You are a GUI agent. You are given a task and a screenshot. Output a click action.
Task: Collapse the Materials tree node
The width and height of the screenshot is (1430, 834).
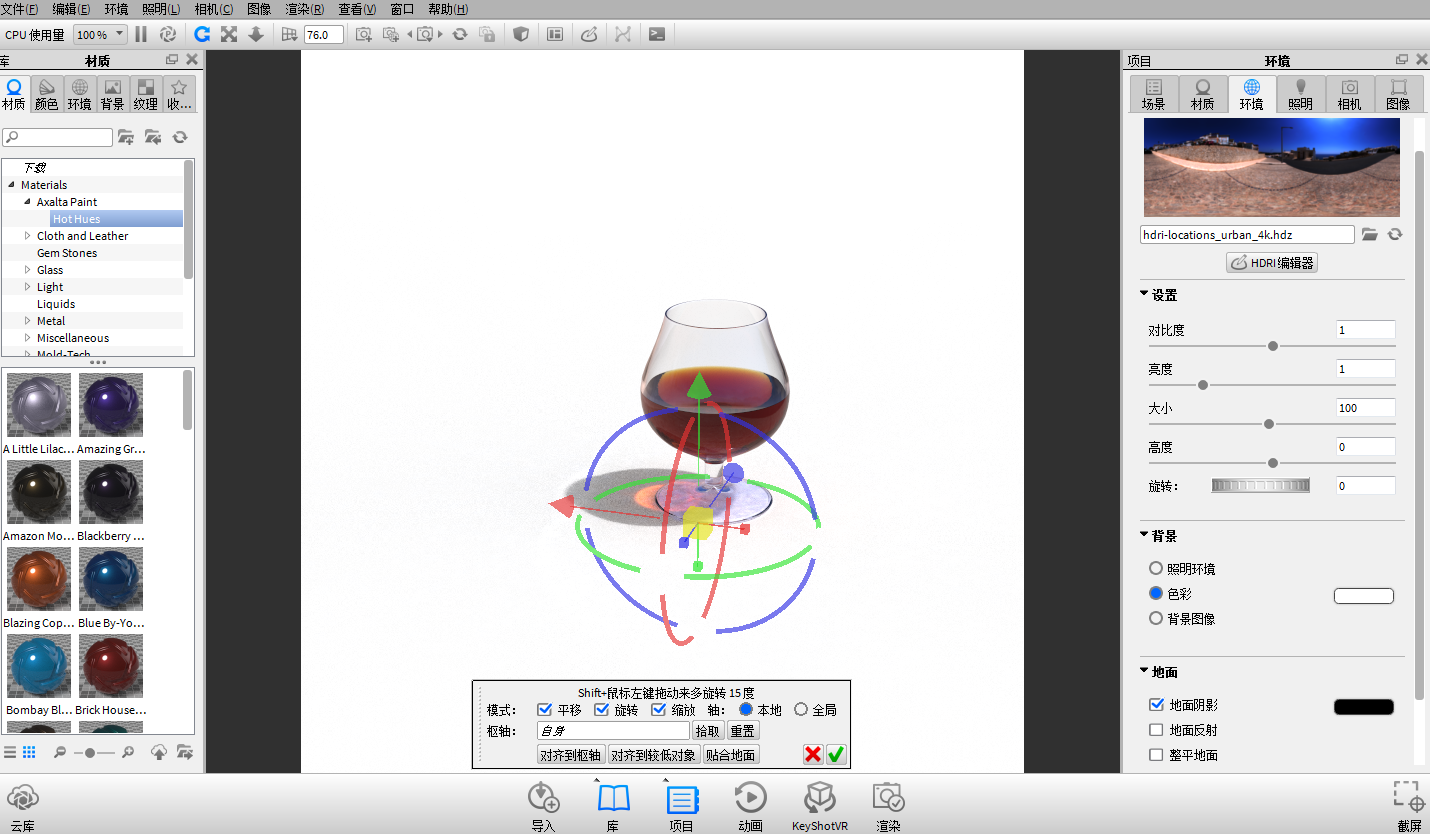tap(12, 185)
